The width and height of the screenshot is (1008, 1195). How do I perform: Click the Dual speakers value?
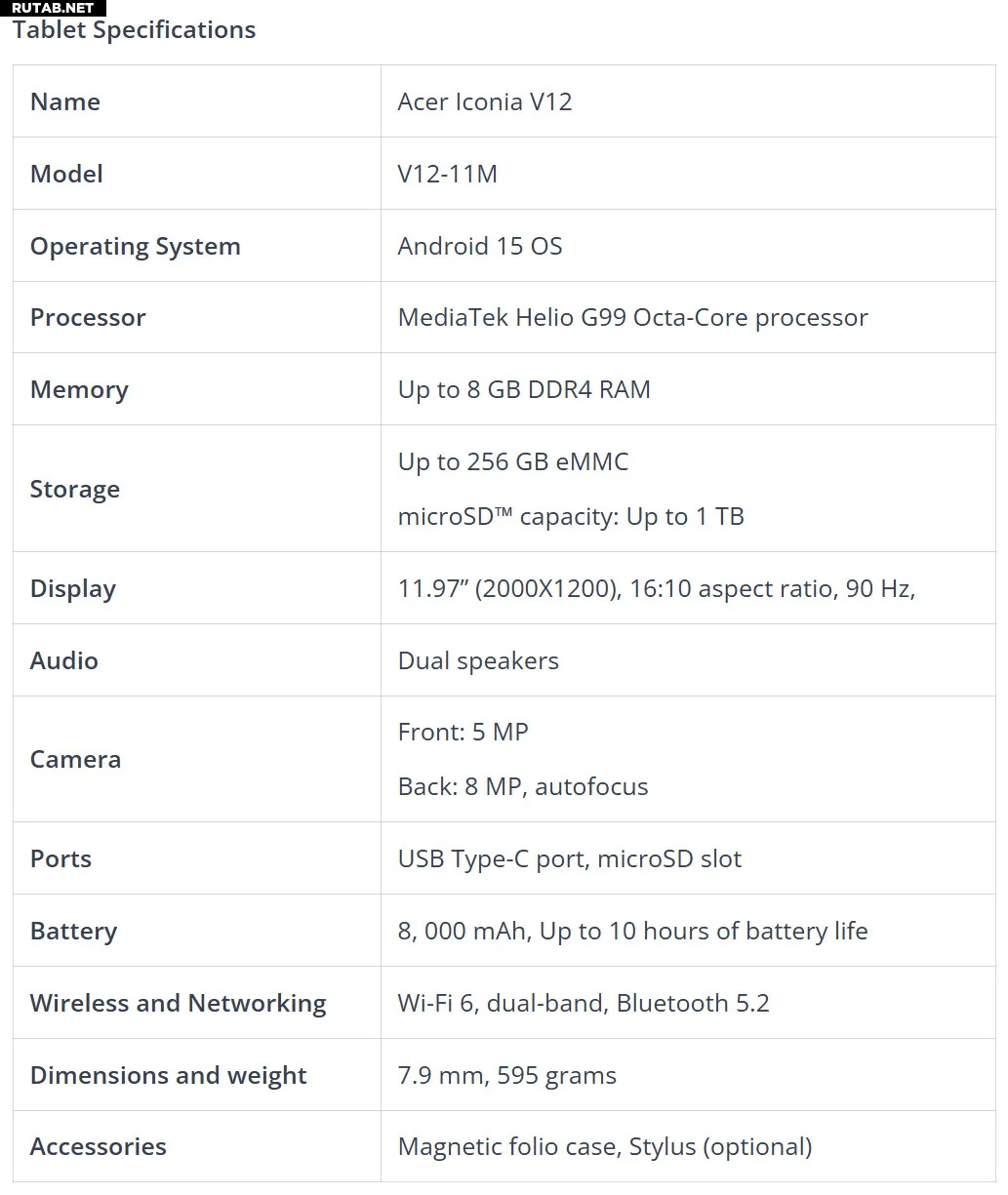(478, 661)
